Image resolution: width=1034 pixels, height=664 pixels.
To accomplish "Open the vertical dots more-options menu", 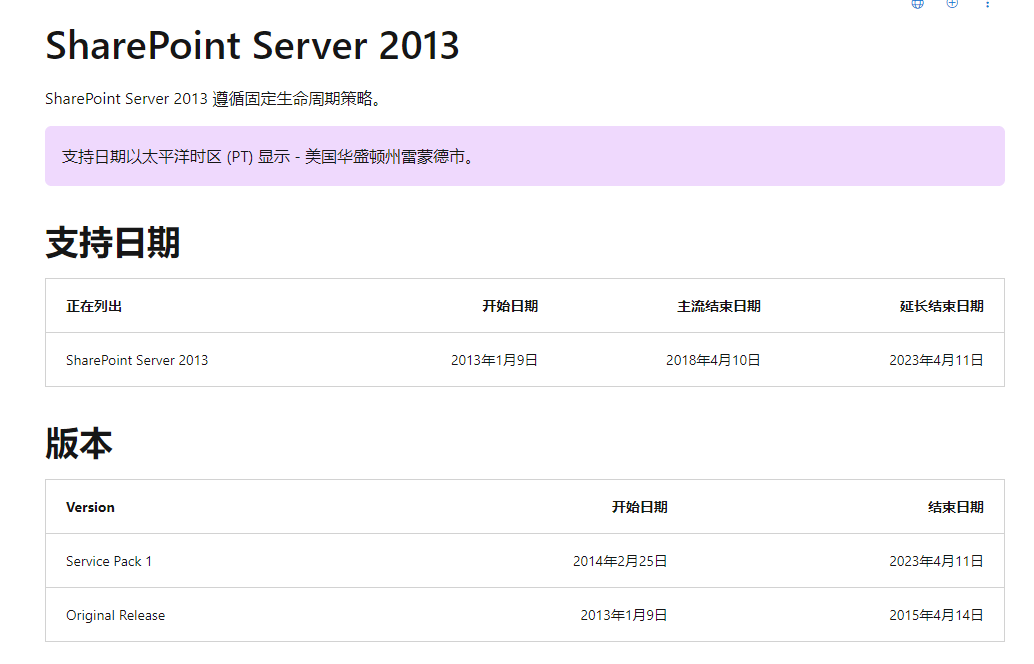I will [x=988, y=4].
